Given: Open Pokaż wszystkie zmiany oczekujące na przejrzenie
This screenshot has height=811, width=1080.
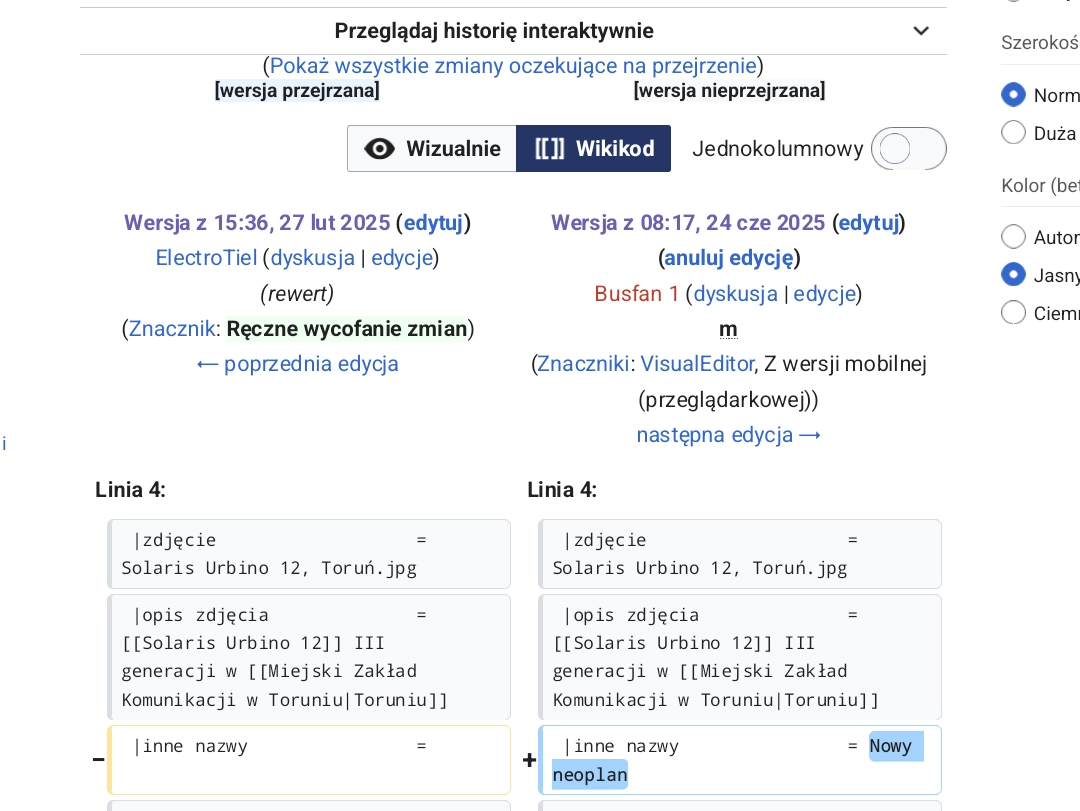Looking at the screenshot, I should click(x=513, y=66).
